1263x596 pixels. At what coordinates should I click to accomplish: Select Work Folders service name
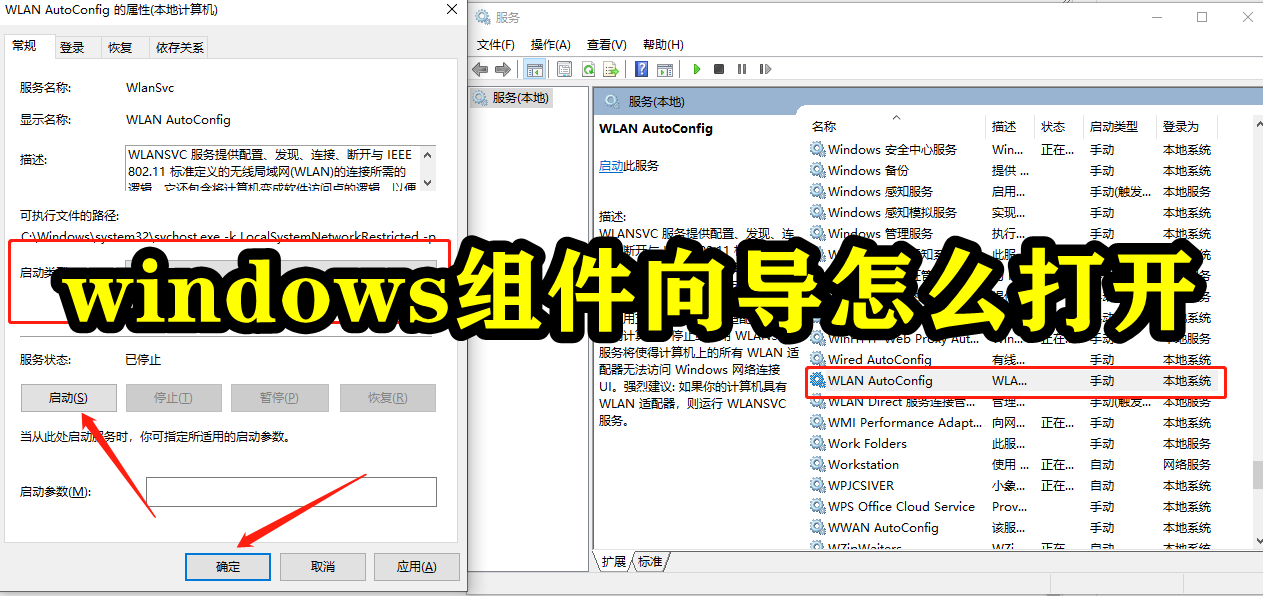point(867,443)
